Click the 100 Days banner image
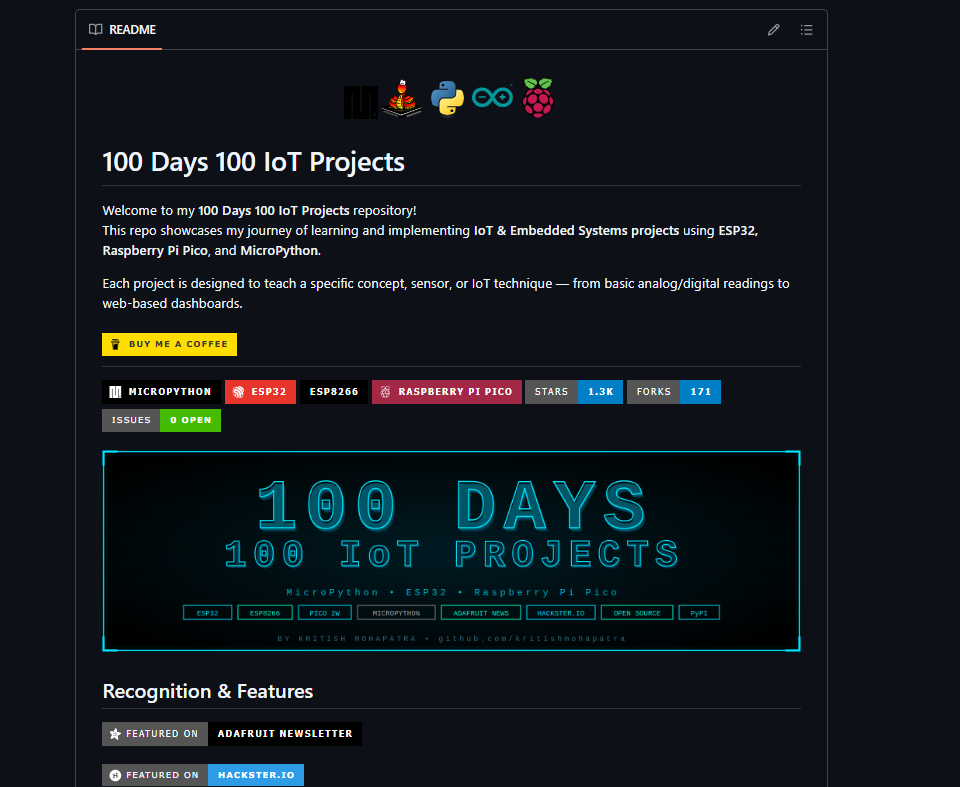 point(451,551)
